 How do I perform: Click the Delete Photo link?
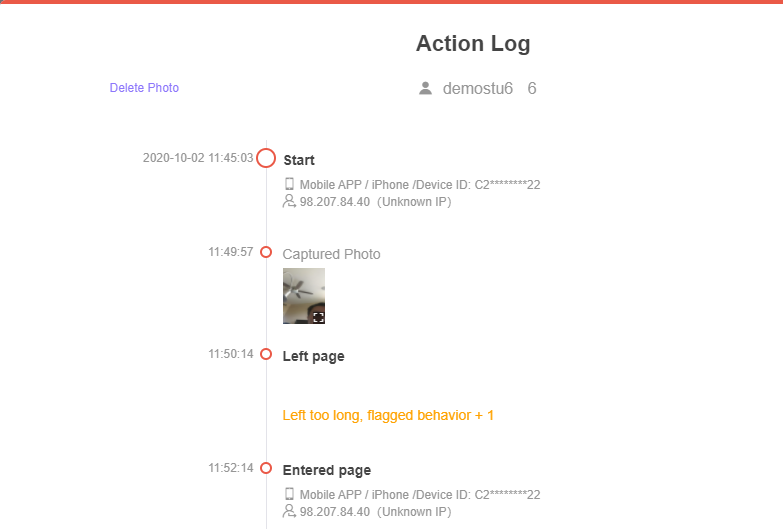[144, 88]
